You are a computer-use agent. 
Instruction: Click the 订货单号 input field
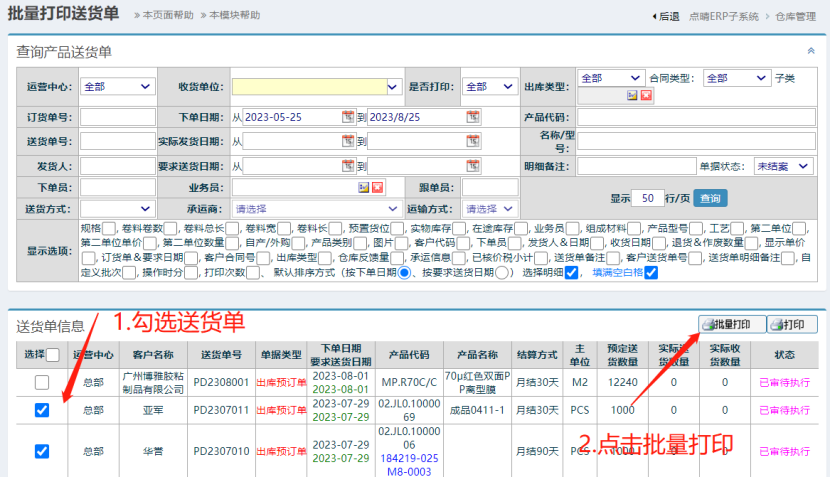click(117, 117)
